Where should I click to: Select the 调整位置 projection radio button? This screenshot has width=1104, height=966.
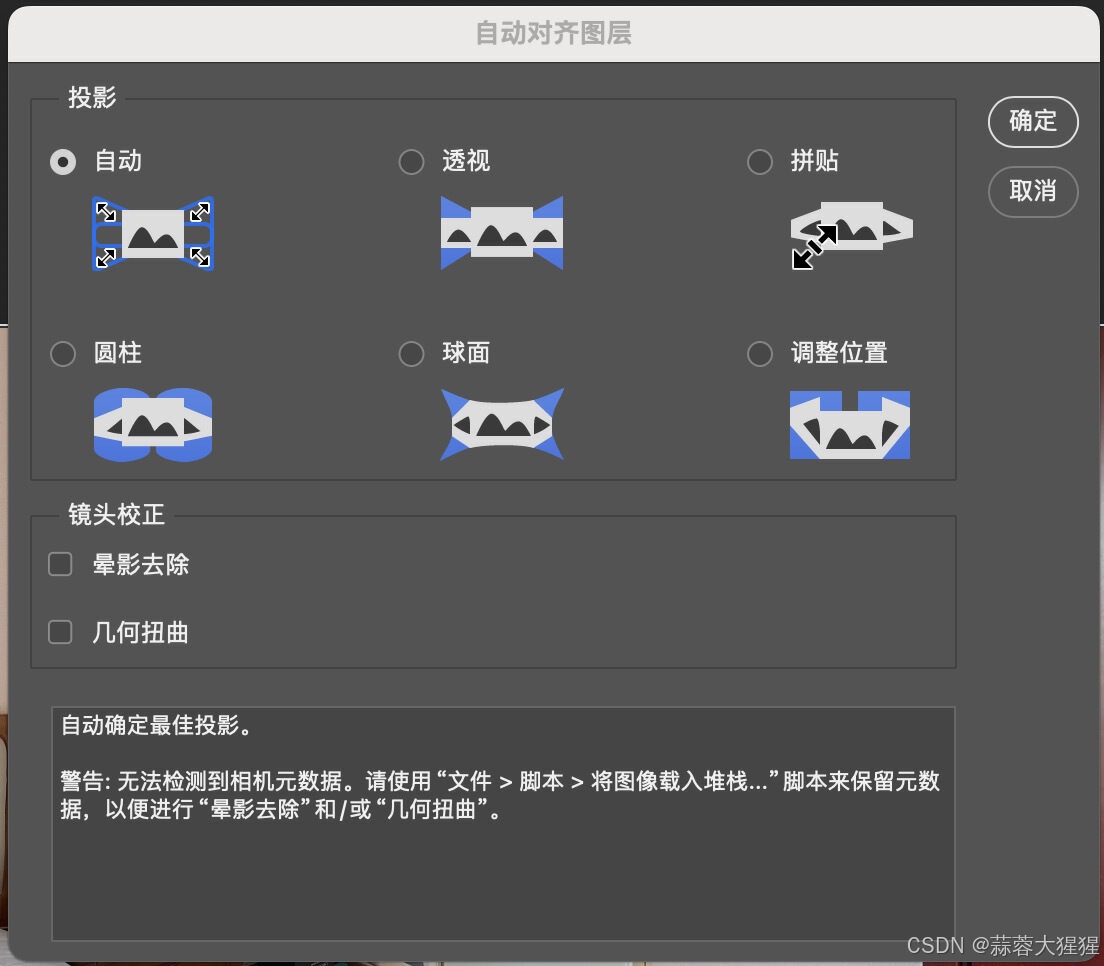(760, 353)
